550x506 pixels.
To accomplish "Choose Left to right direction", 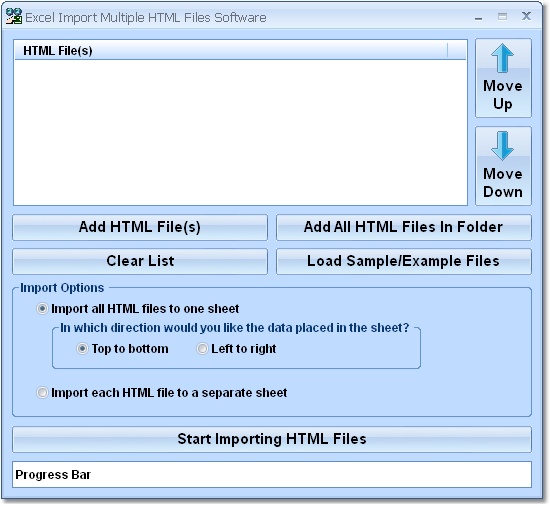I will click(202, 349).
